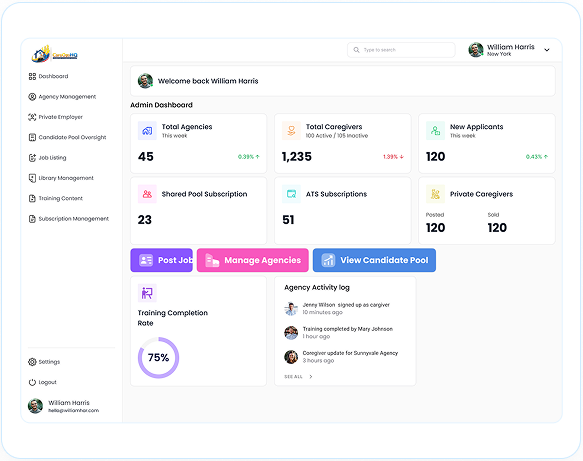
Task: Click the avatar in the welcome banner
Action: pyautogui.click(x=145, y=81)
